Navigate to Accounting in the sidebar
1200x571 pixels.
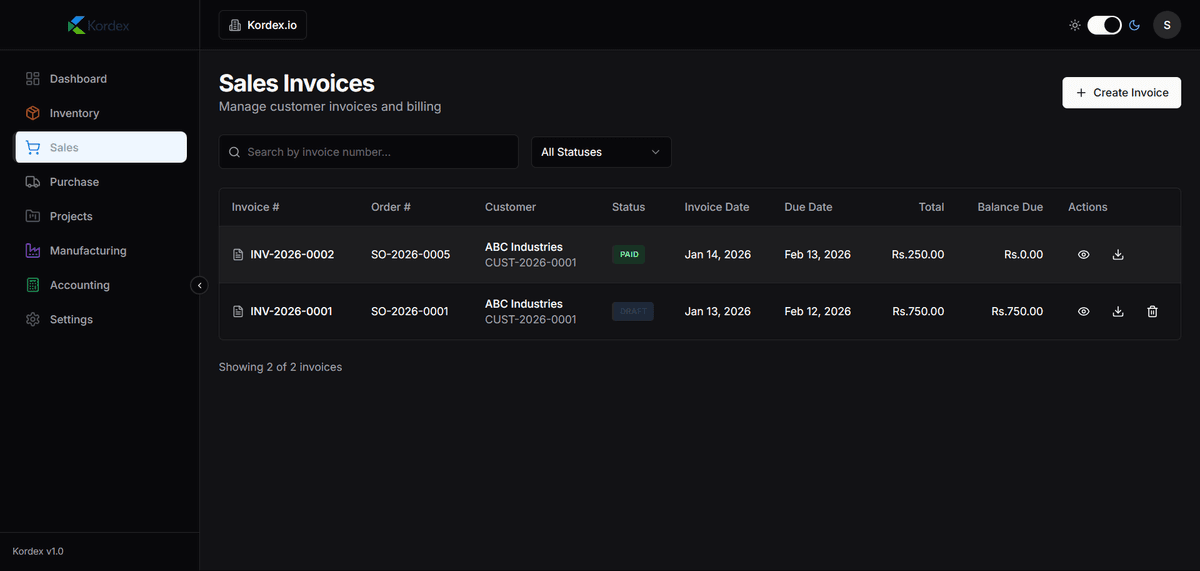[79, 285]
